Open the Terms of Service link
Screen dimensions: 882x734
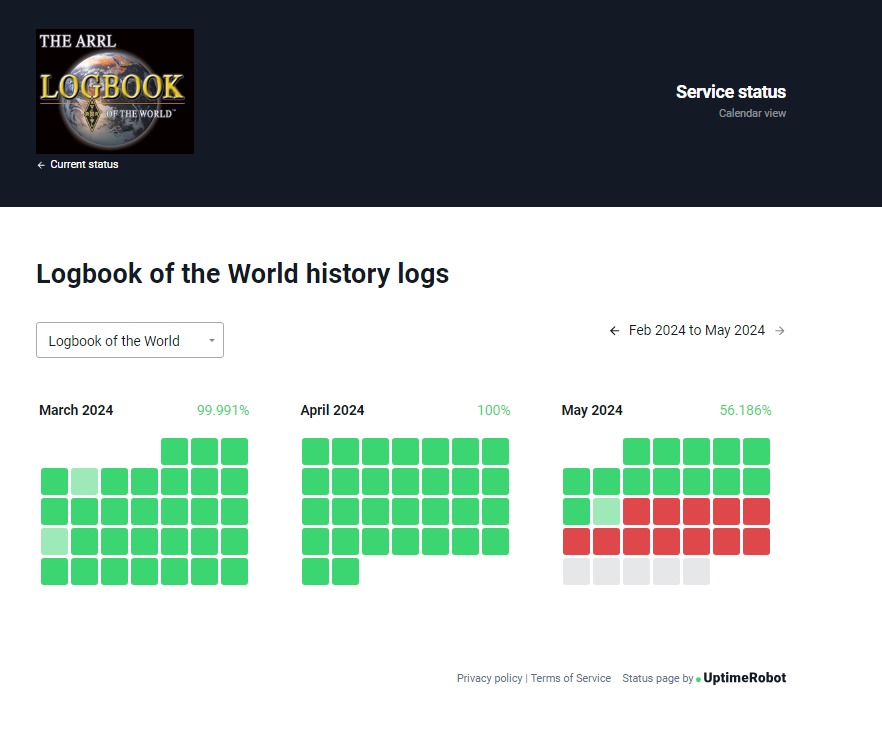570,678
